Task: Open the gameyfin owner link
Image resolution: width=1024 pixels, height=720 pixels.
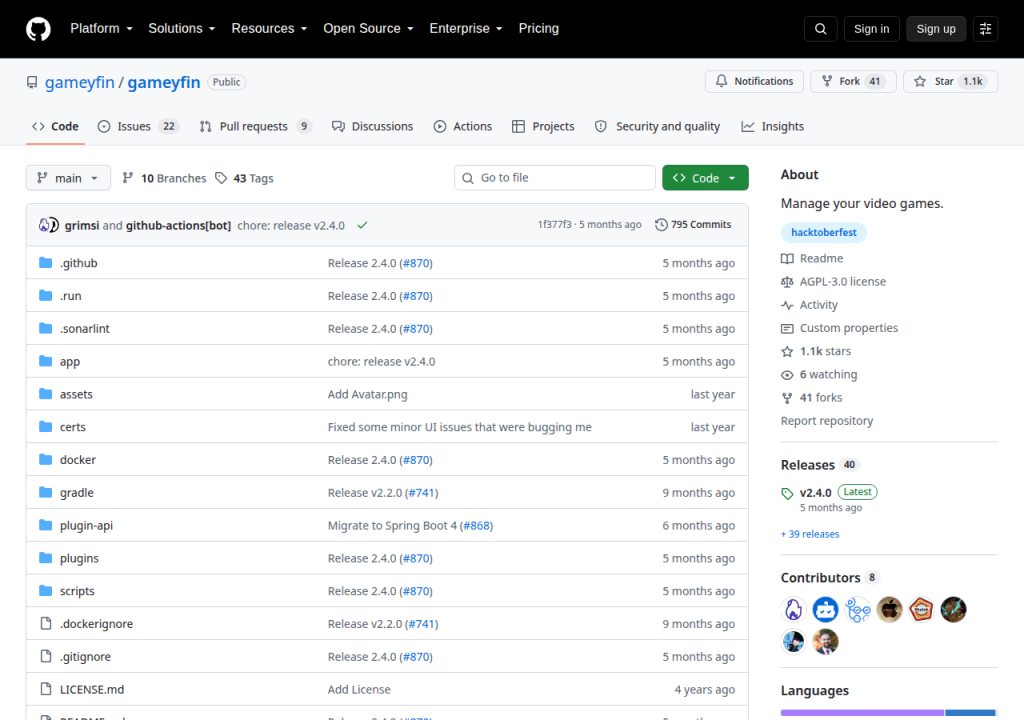Action: pyautogui.click(x=80, y=82)
